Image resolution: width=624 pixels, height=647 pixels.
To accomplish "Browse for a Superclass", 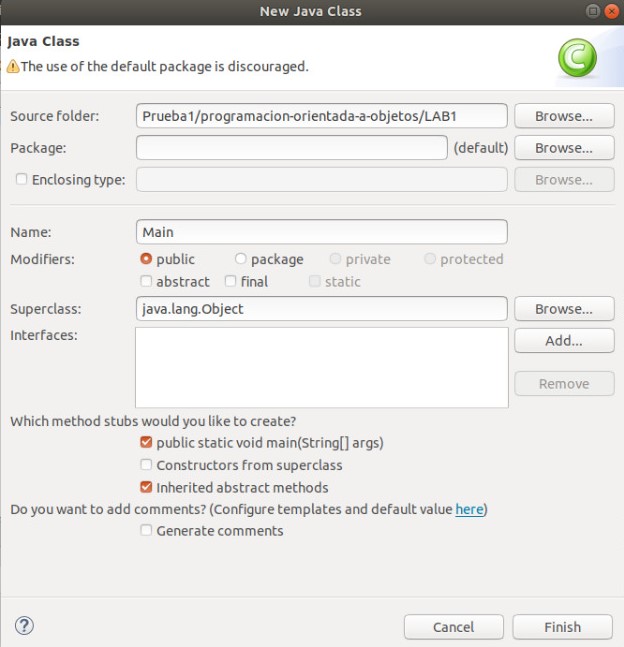I will pos(563,309).
